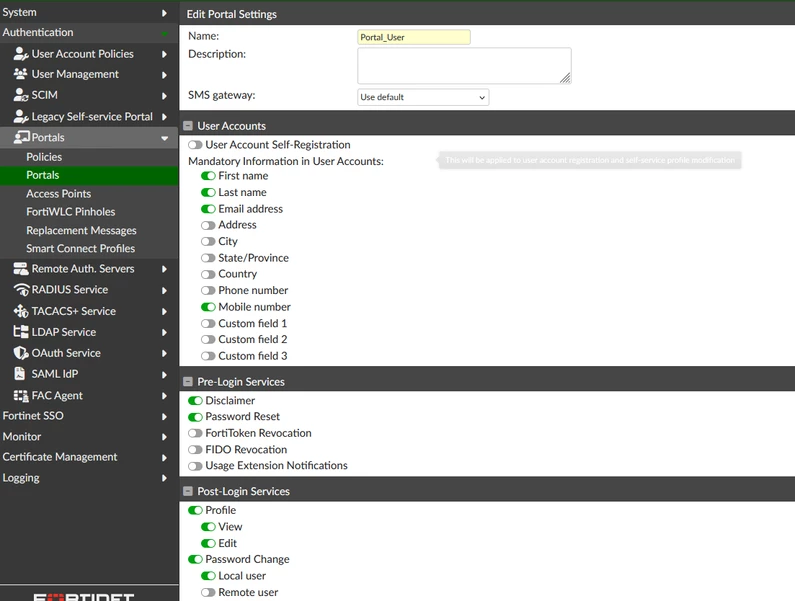Enable Remote user password change toggle
The height and width of the screenshot is (601, 795).
(208, 592)
